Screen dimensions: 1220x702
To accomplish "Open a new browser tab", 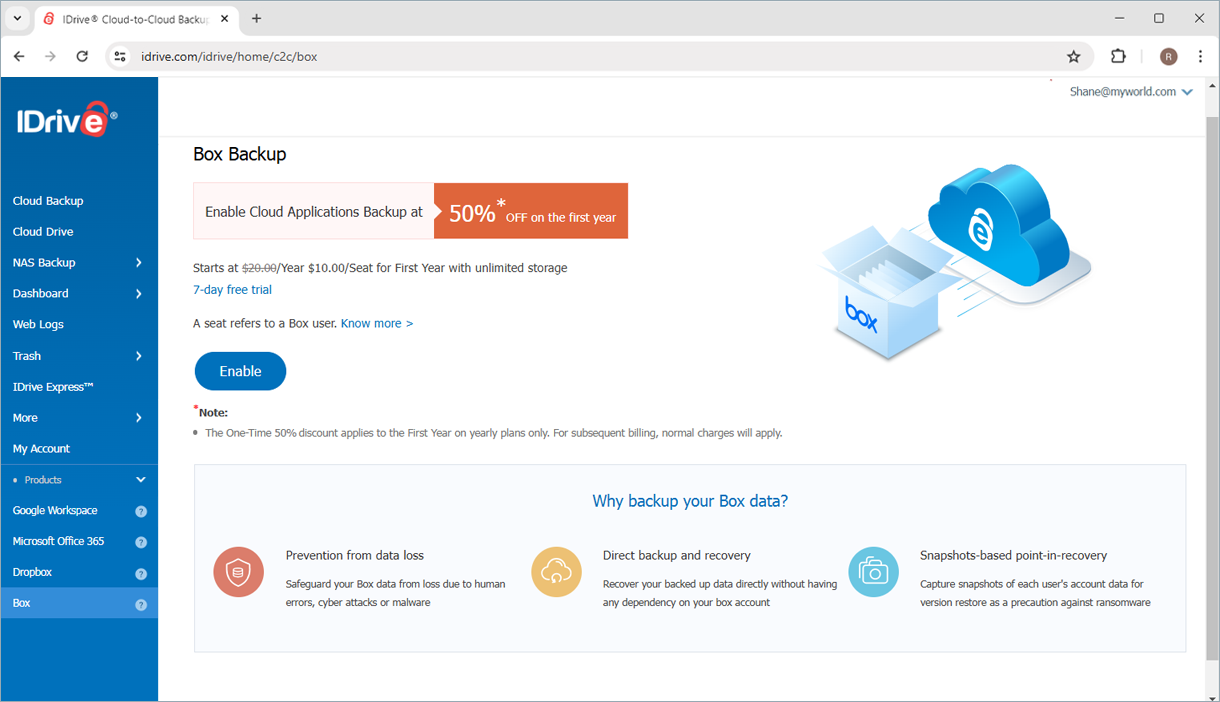I will [x=257, y=18].
